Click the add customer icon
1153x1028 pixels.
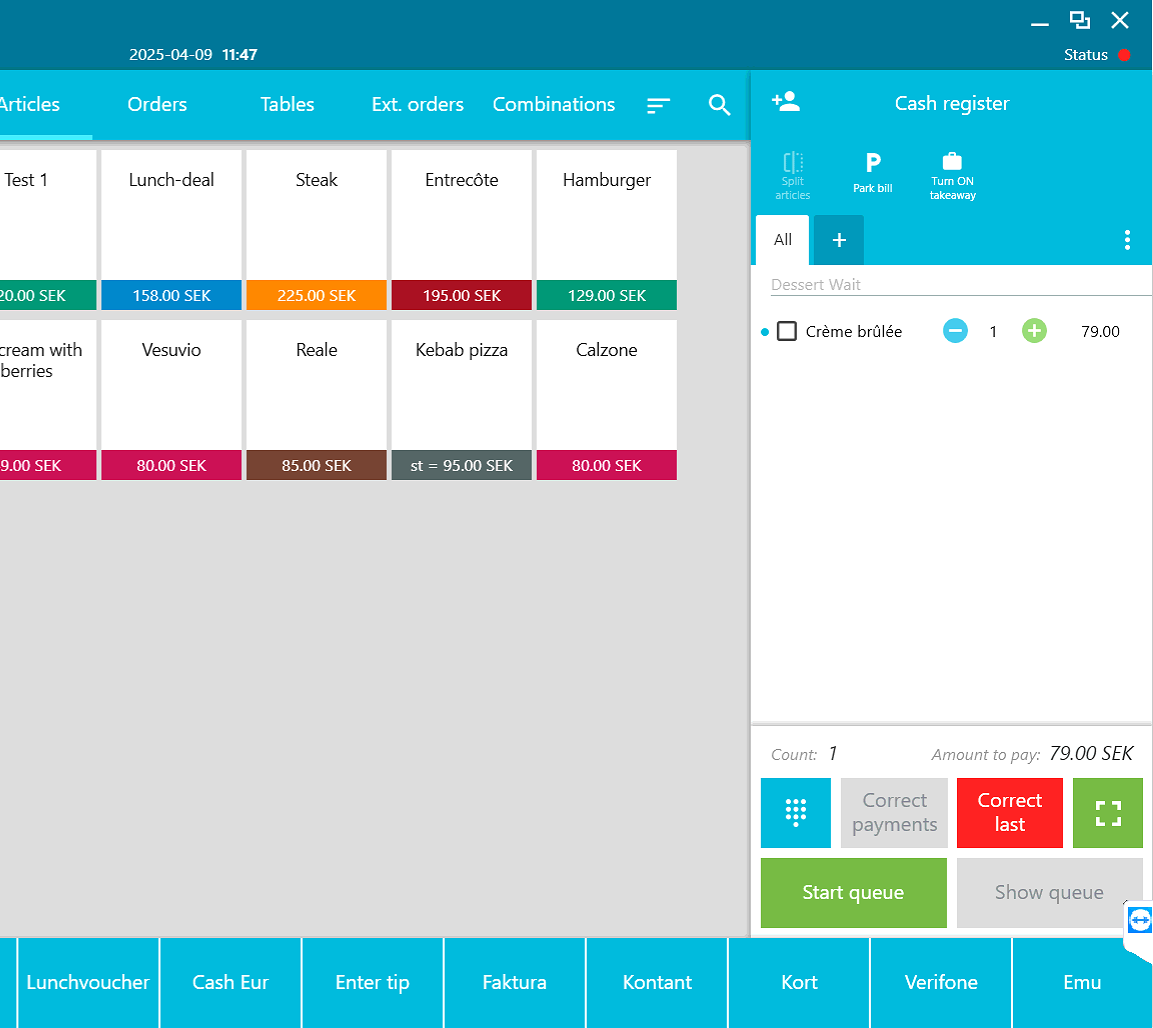tap(786, 102)
